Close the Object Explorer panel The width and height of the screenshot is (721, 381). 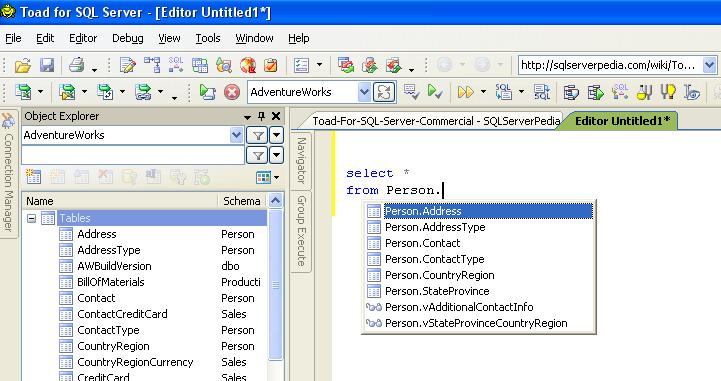pos(276,116)
